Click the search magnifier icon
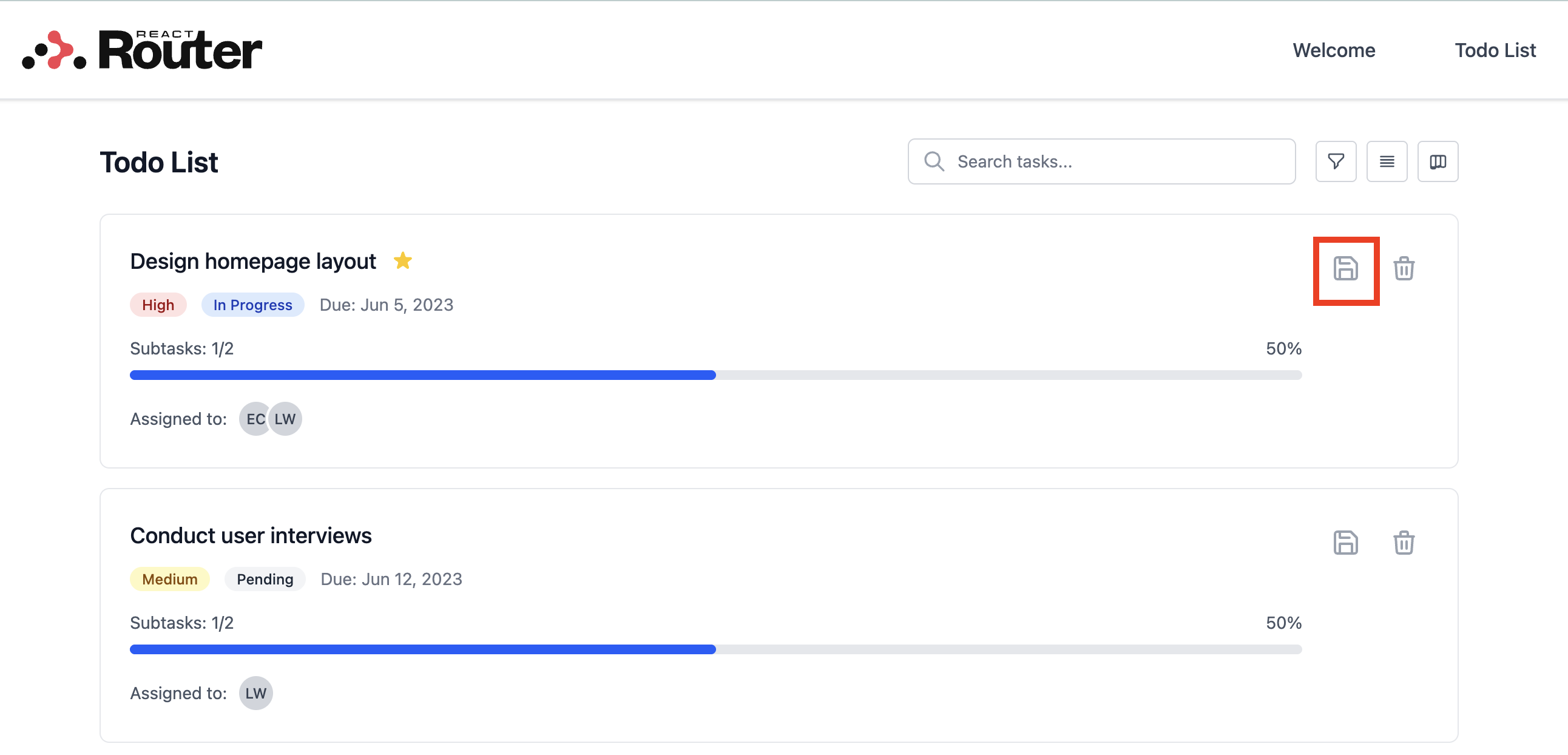 point(934,161)
